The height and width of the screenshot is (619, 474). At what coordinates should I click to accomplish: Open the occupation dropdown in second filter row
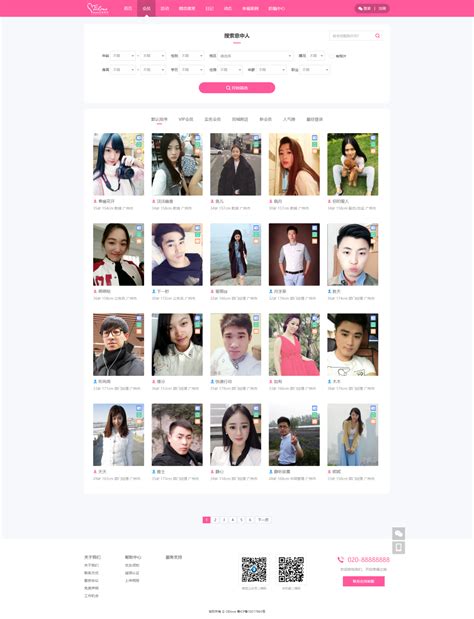tap(315, 70)
